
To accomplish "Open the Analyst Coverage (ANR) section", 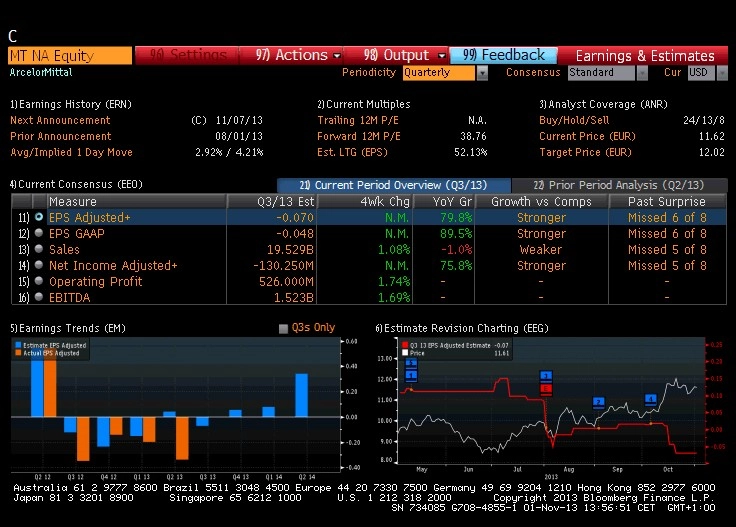I will [603, 104].
